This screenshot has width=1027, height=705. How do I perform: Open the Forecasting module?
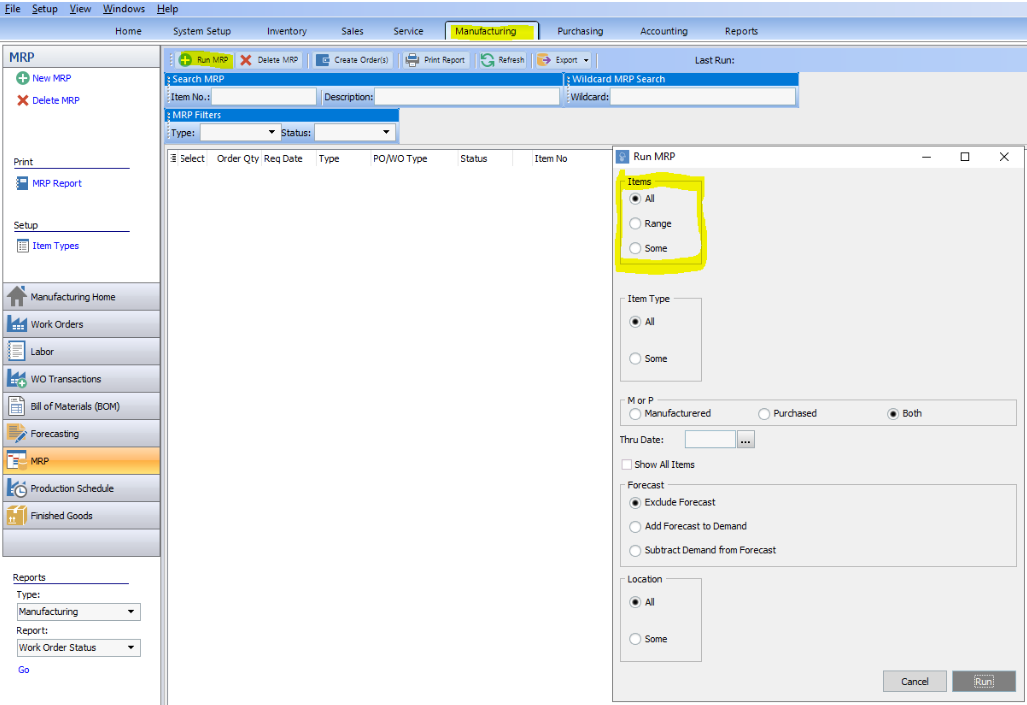click(81, 434)
